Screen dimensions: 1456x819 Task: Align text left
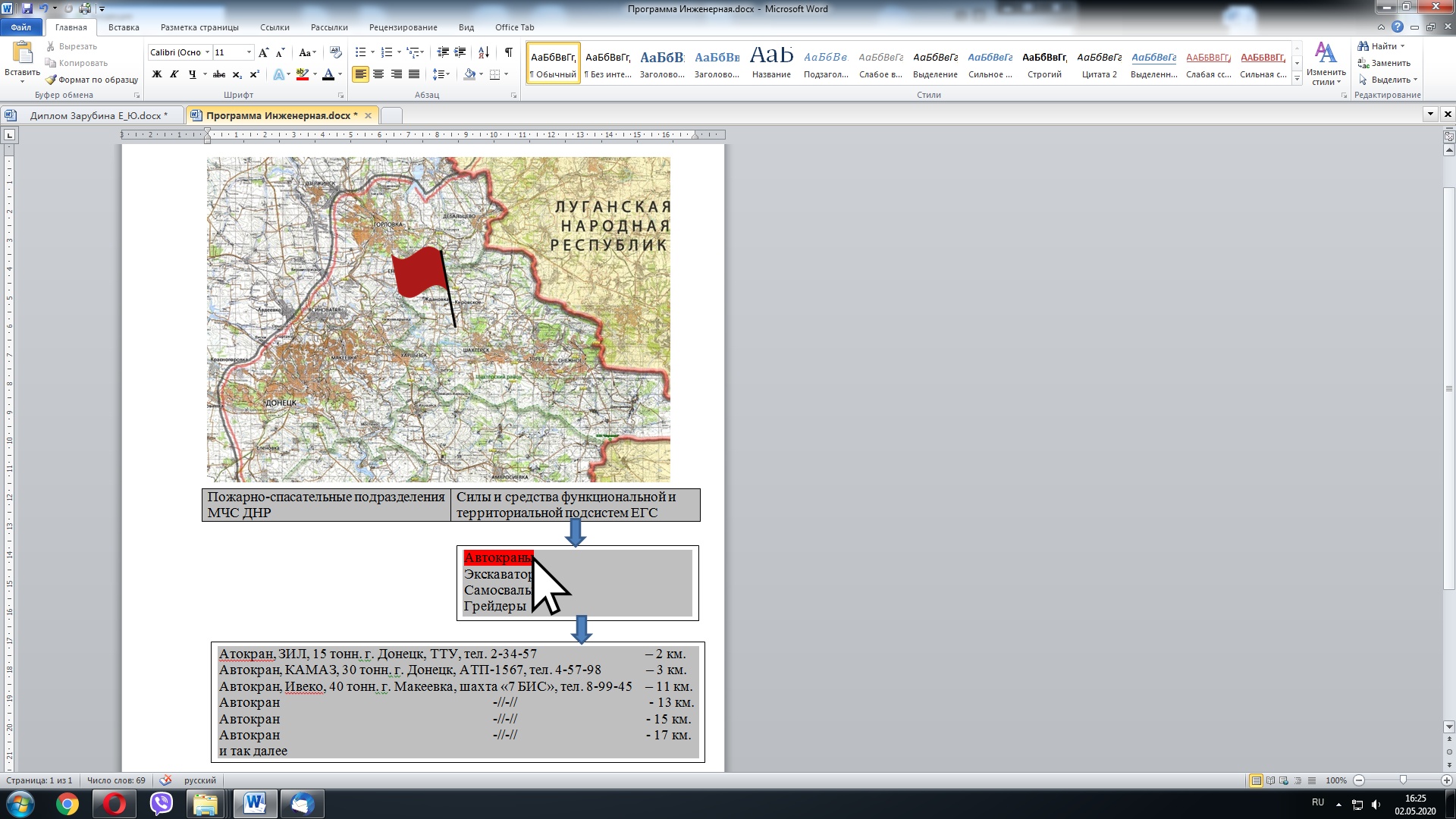pos(360,74)
